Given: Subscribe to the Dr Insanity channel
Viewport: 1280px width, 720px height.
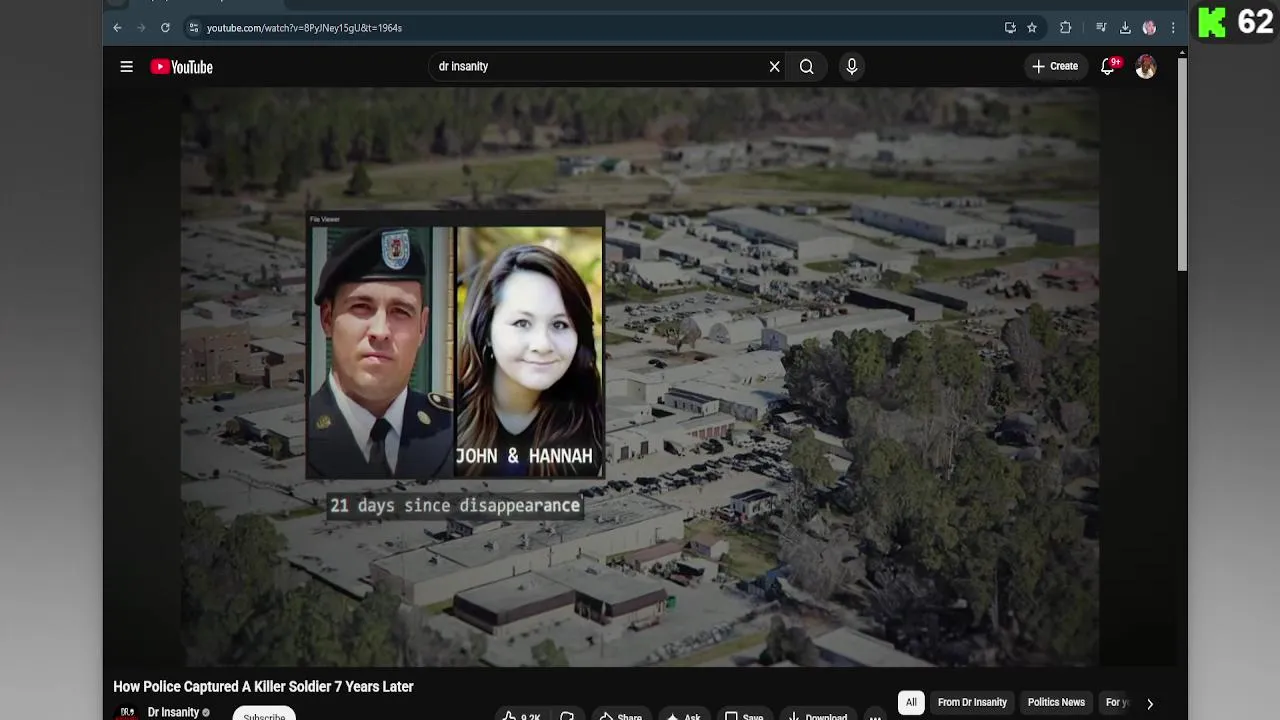Looking at the screenshot, I should click(x=264, y=714).
